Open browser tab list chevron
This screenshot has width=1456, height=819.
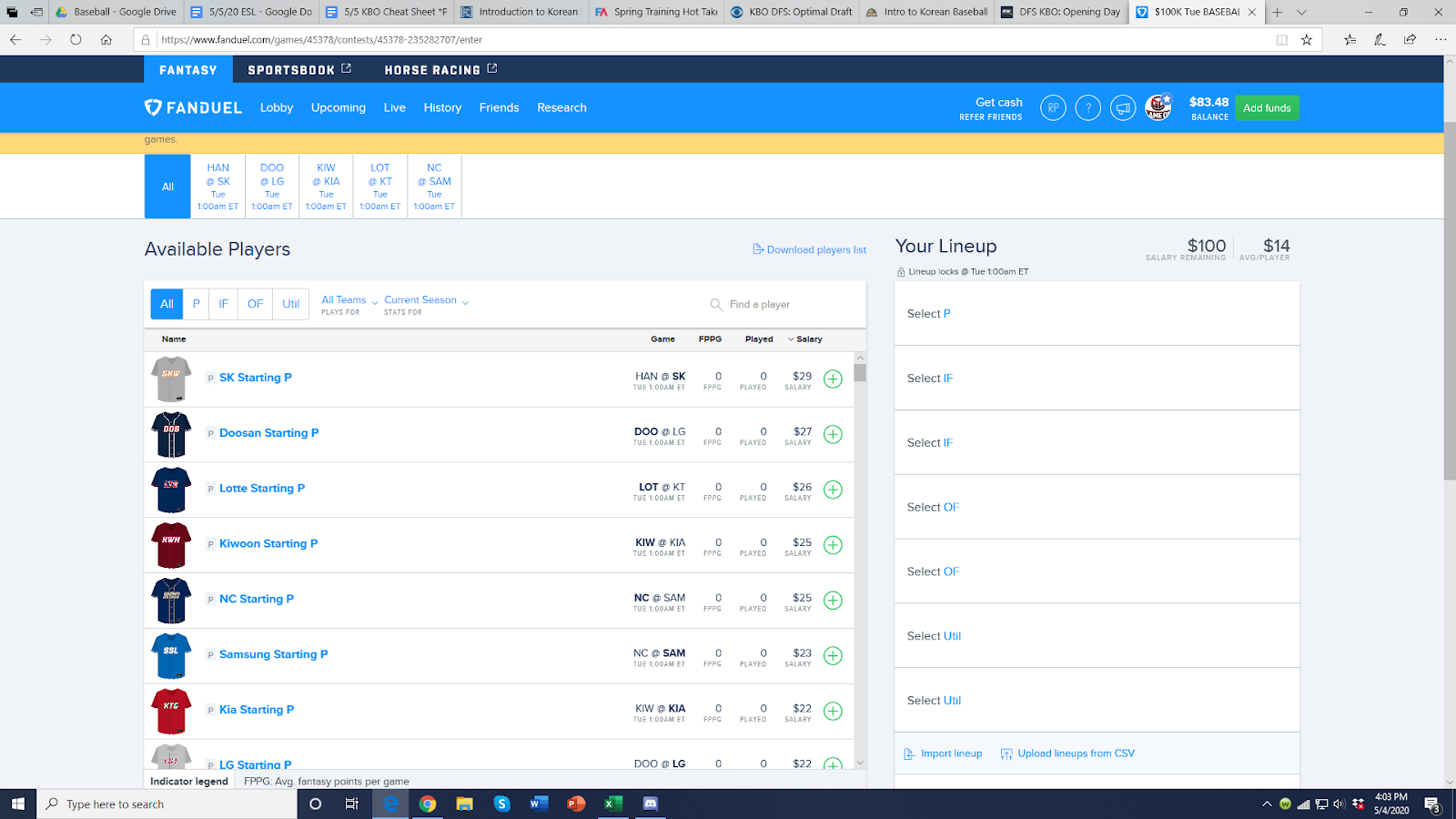click(x=1301, y=12)
